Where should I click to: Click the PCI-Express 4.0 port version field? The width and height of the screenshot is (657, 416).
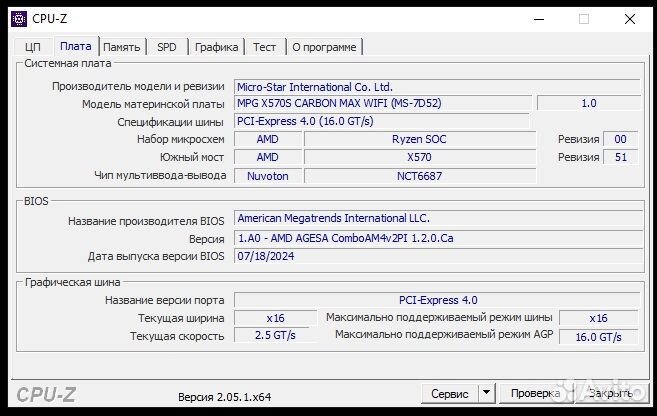pyautogui.click(x=437, y=300)
